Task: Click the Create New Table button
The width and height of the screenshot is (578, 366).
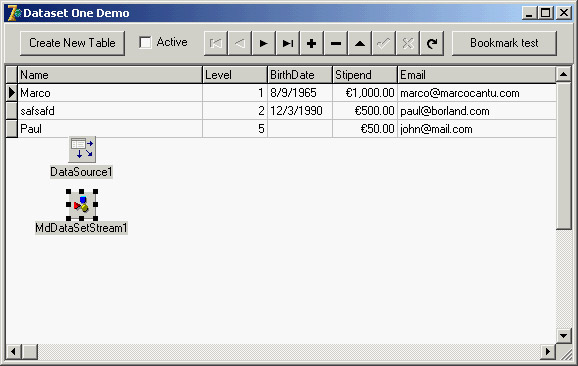Action: click(72, 43)
